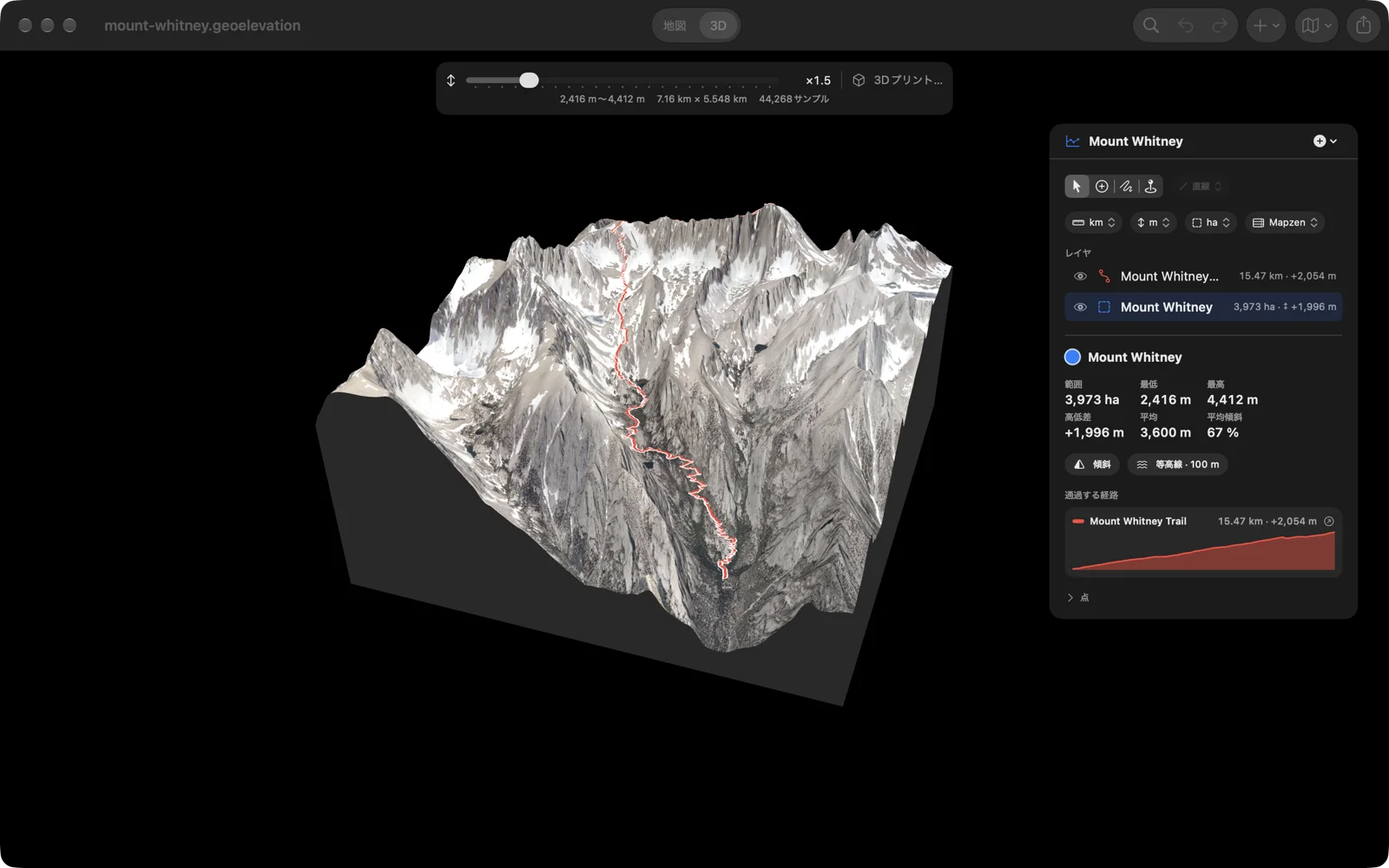Screen dimensions: 1389x868
Task: Click the ×1.5 exaggeration value
Action: (x=818, y=81)
